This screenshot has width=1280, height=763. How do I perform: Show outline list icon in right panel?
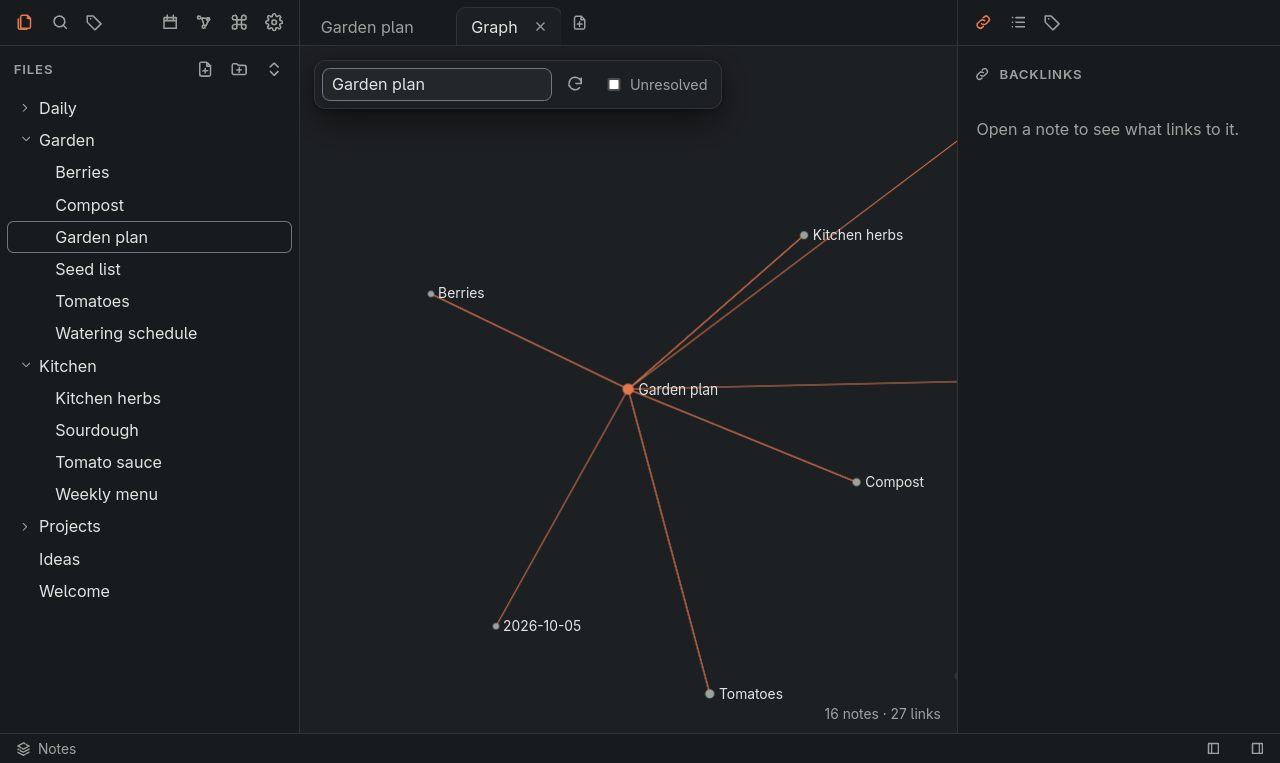[x=1018, y=22]
